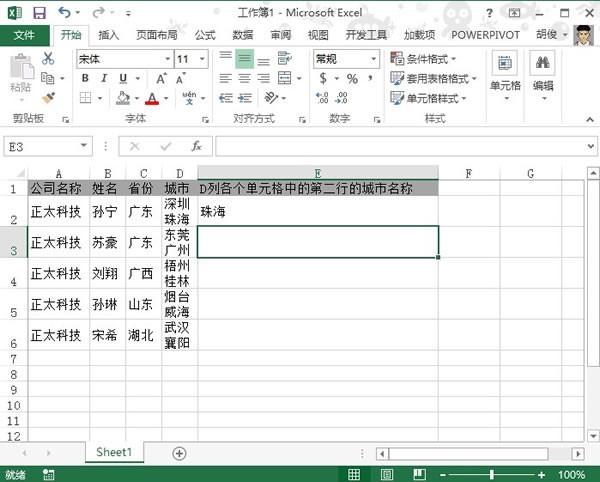Click the Cut scissors icon

coord(48,59)
